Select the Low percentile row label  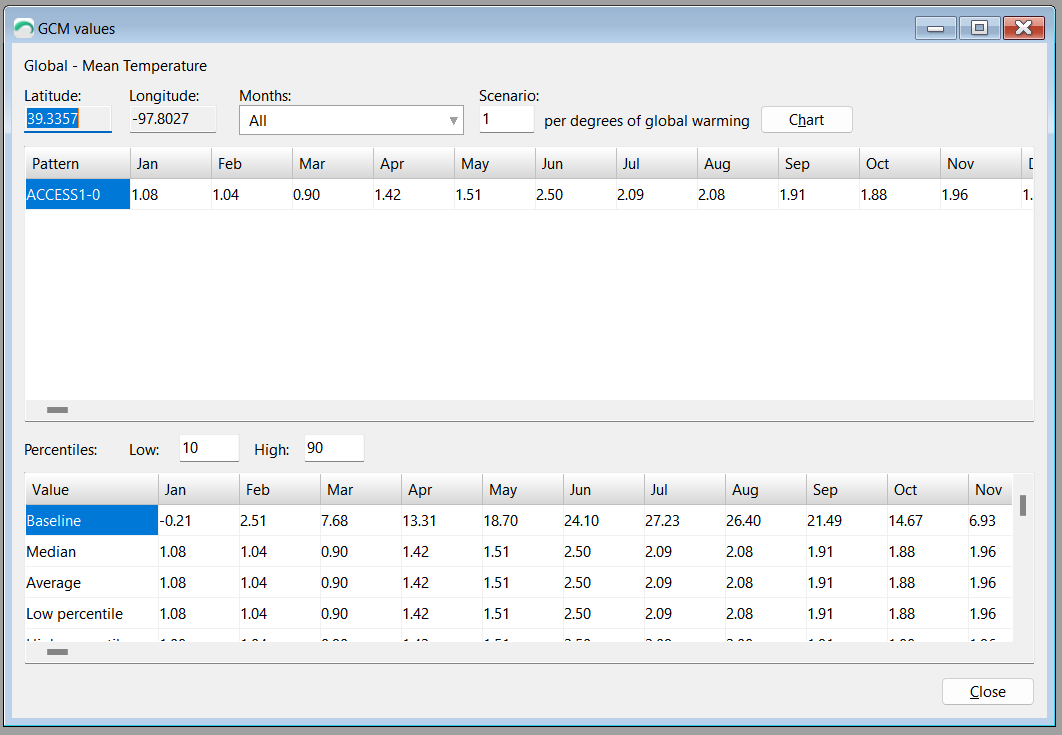[x=91, y=614]
